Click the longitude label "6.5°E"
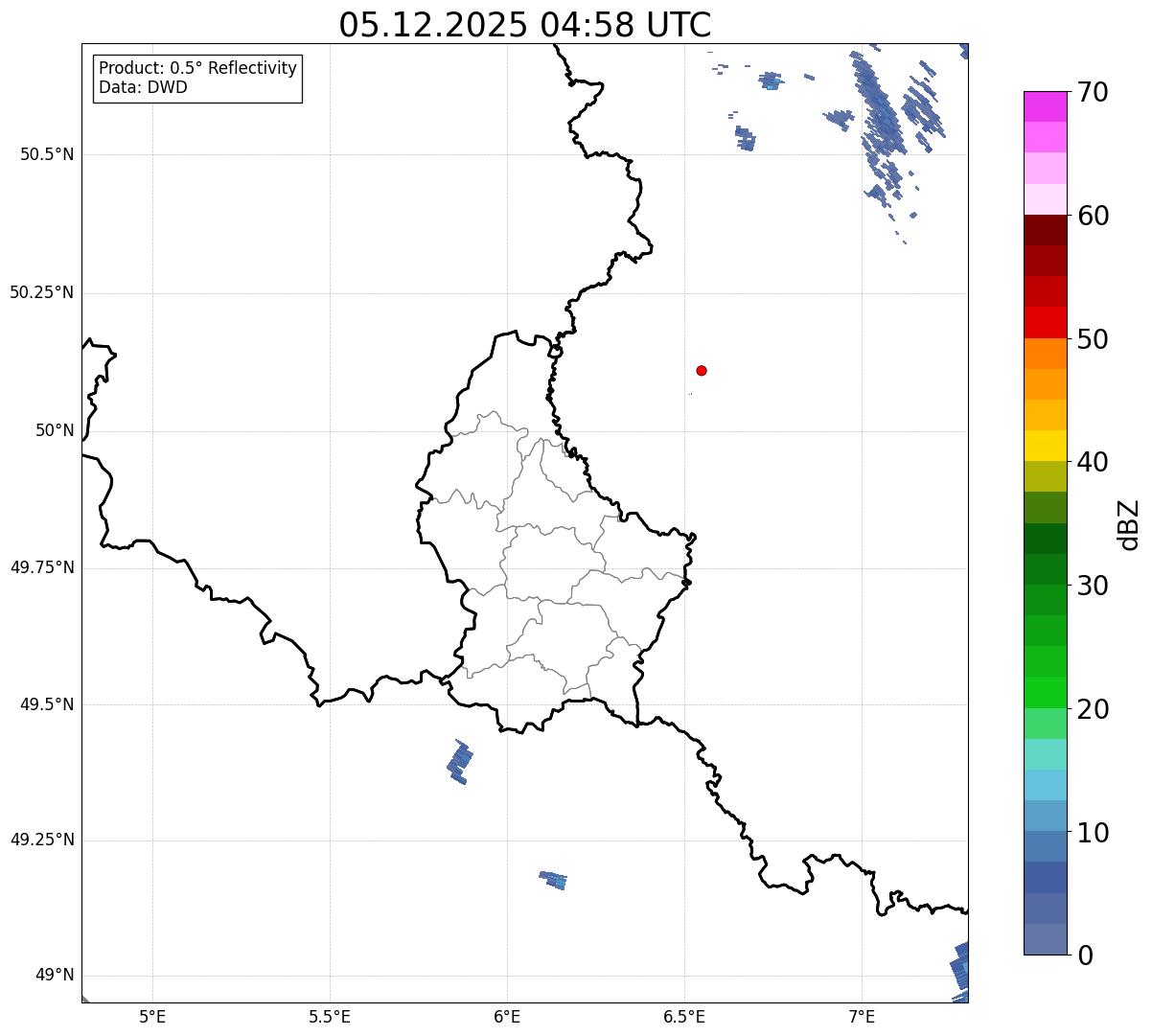The image size is (1152, 1036). tap(684, 1017)
